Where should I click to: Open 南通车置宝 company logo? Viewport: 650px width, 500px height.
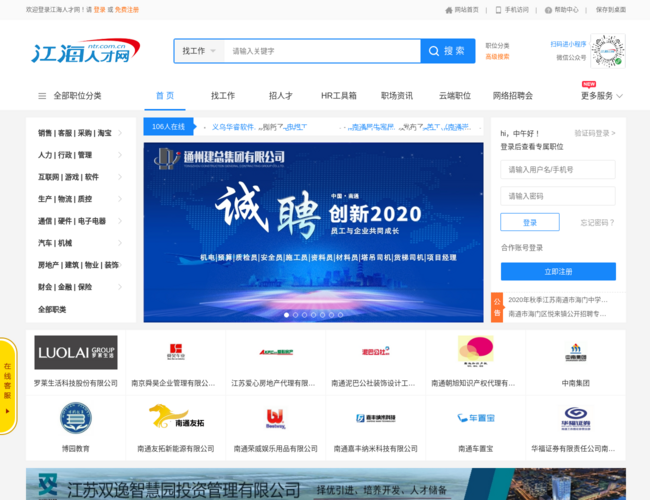(476, 418)
